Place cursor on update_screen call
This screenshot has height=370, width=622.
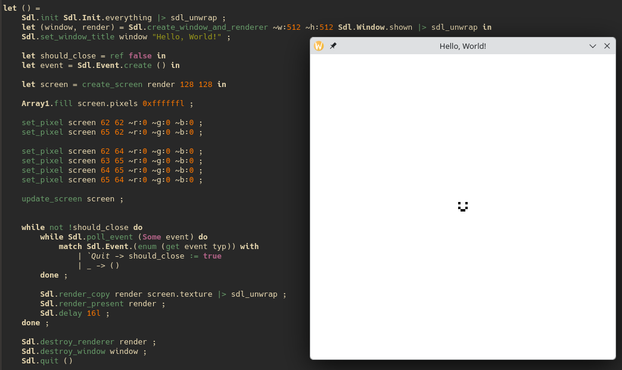pos(52,199)
